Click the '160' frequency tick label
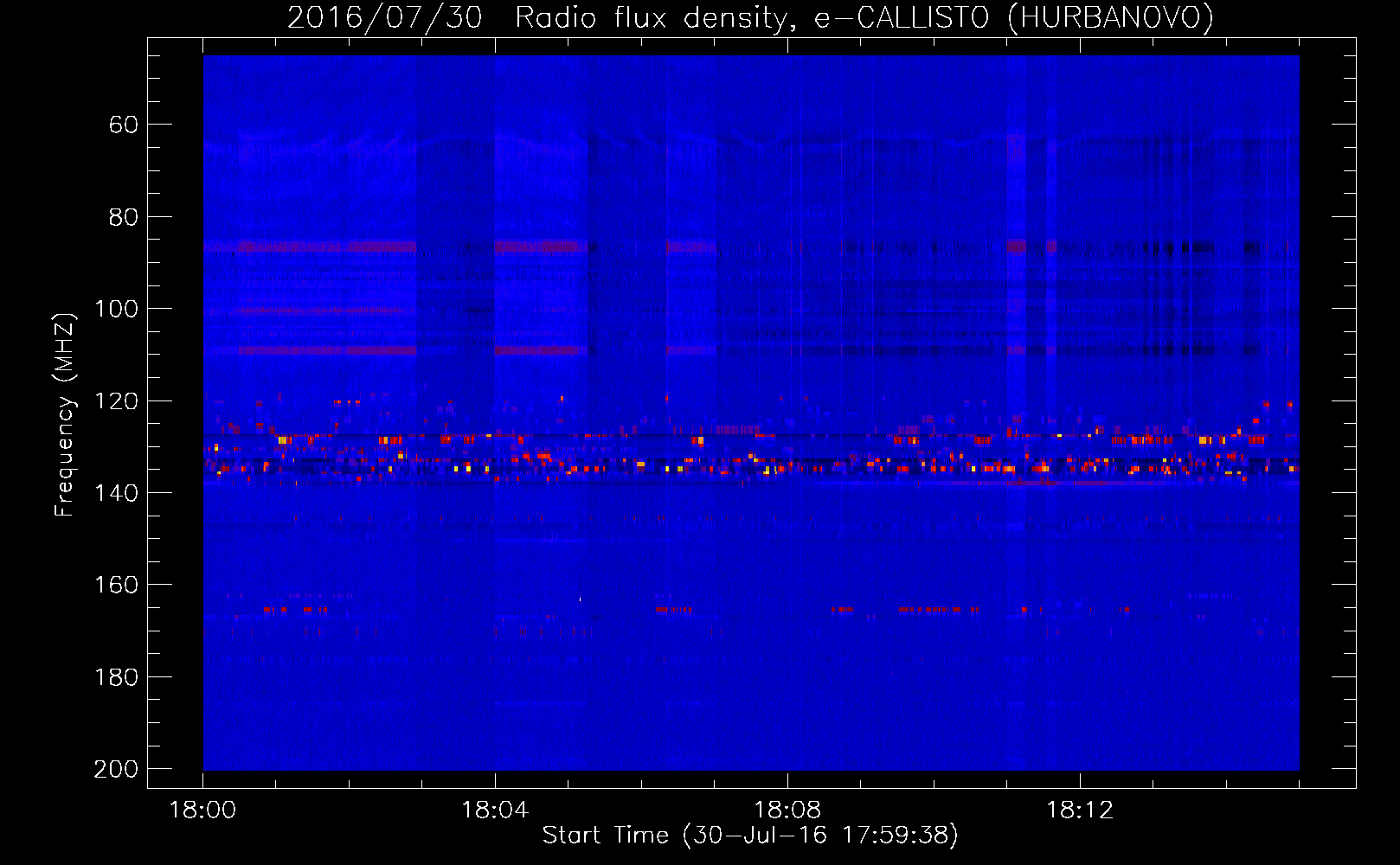Image resolution: width=1400 pixels, height=865 pixels. (x=116, y=586)
